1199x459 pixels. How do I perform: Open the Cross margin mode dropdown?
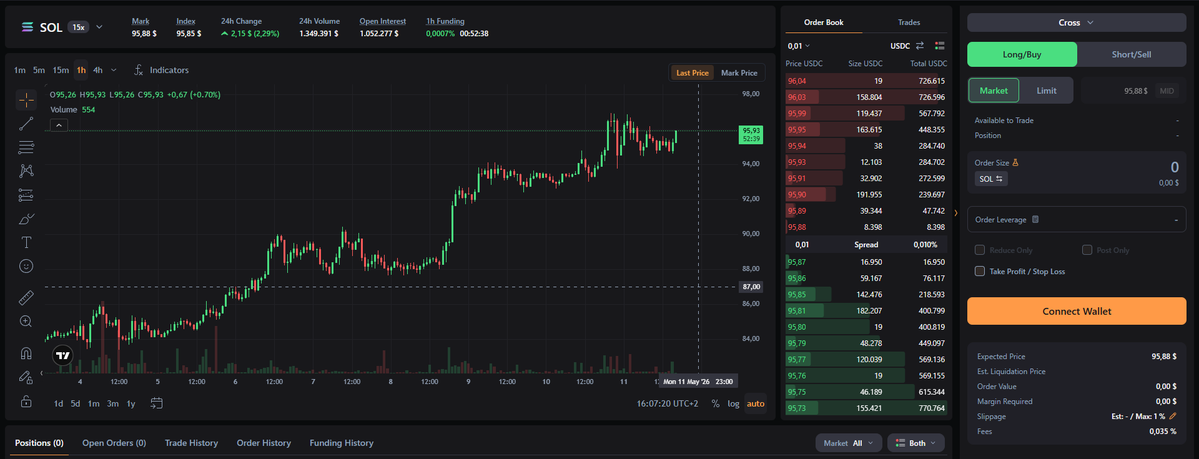[1077, 23]
